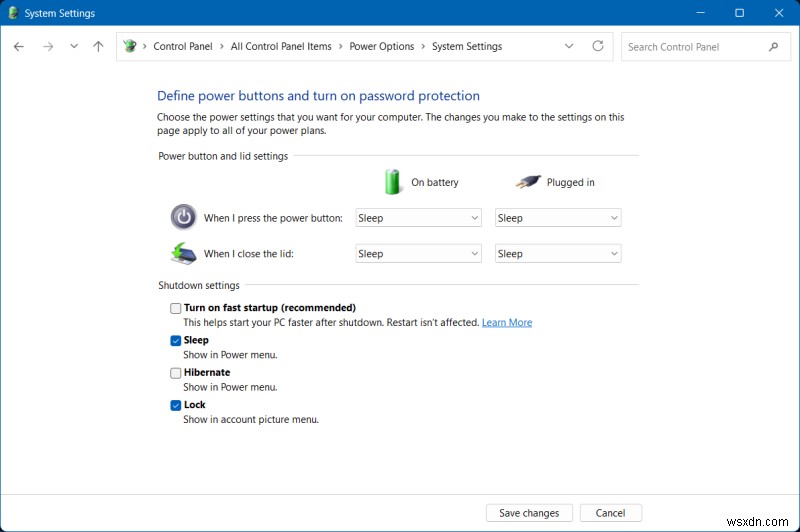
Task: Click the laptop lid icon
Action: pos(184,254)
